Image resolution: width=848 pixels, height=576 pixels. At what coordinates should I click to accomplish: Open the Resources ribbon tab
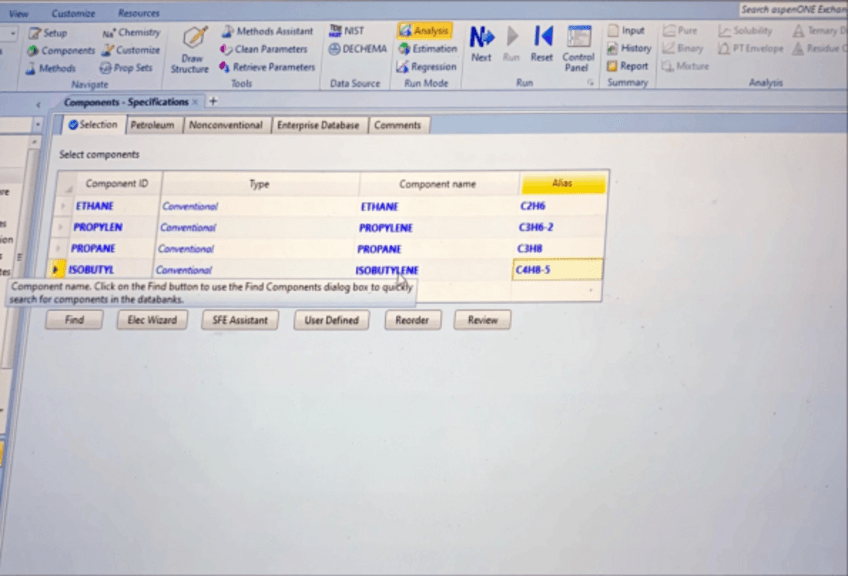(138, 12)
